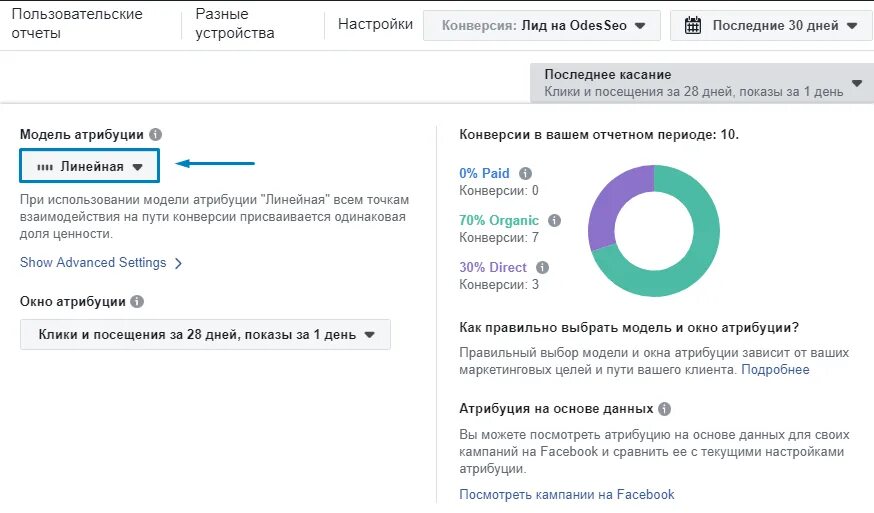
Task: Expand the Последнее касание settings panel
Action: pos(702,83)
